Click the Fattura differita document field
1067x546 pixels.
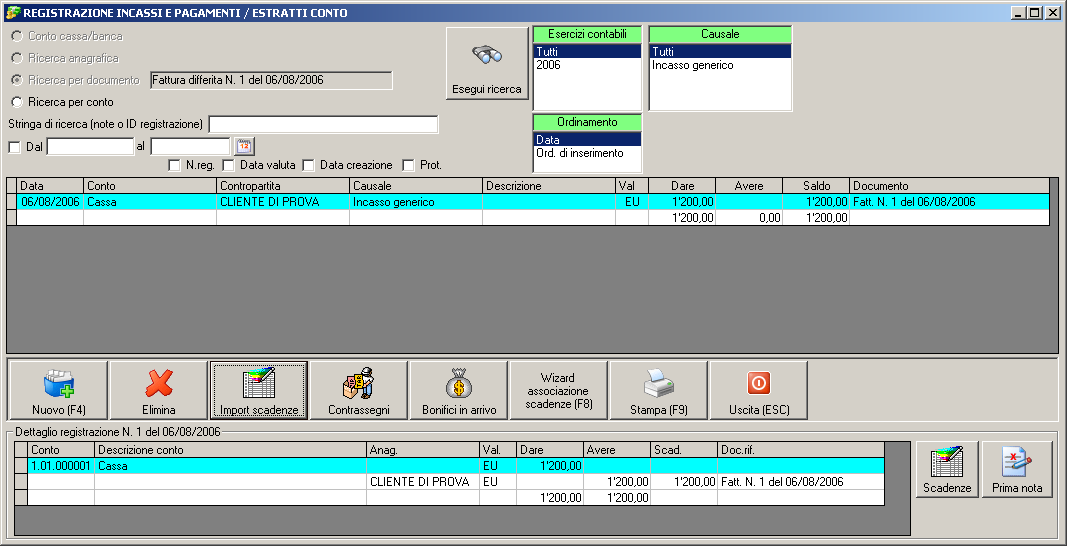coord(271,80)
